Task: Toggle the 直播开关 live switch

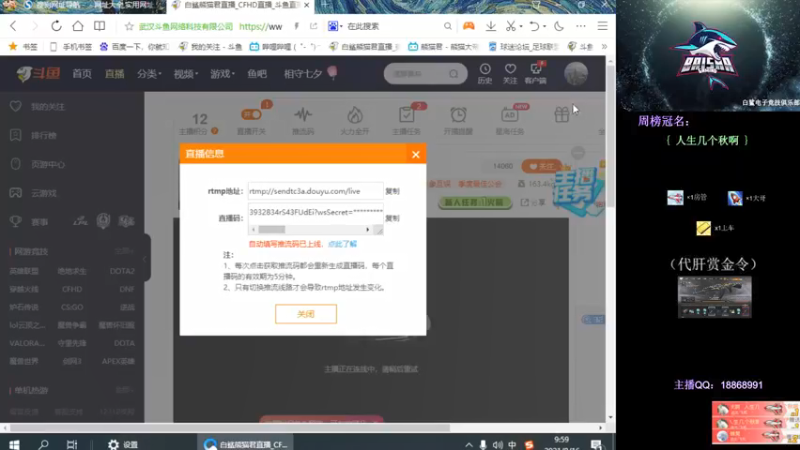Action: (x=251, y=115)
